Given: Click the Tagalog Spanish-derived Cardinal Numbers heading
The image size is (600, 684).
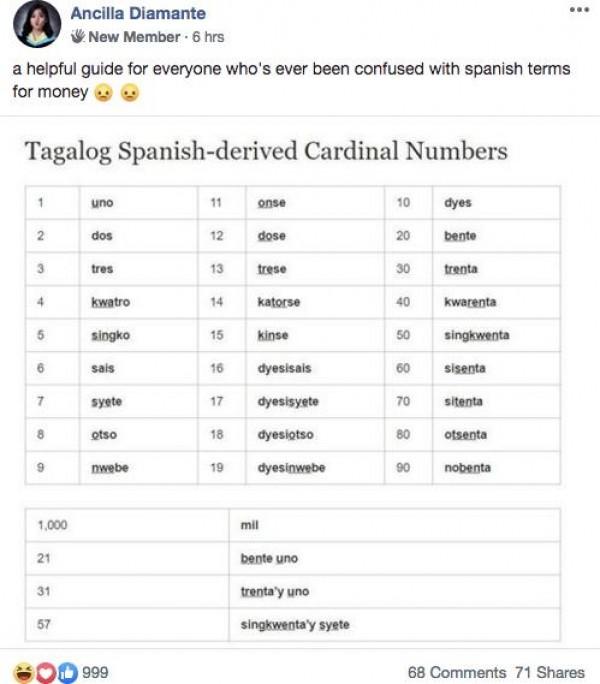Looking at the screenshot, I should 265,152.
